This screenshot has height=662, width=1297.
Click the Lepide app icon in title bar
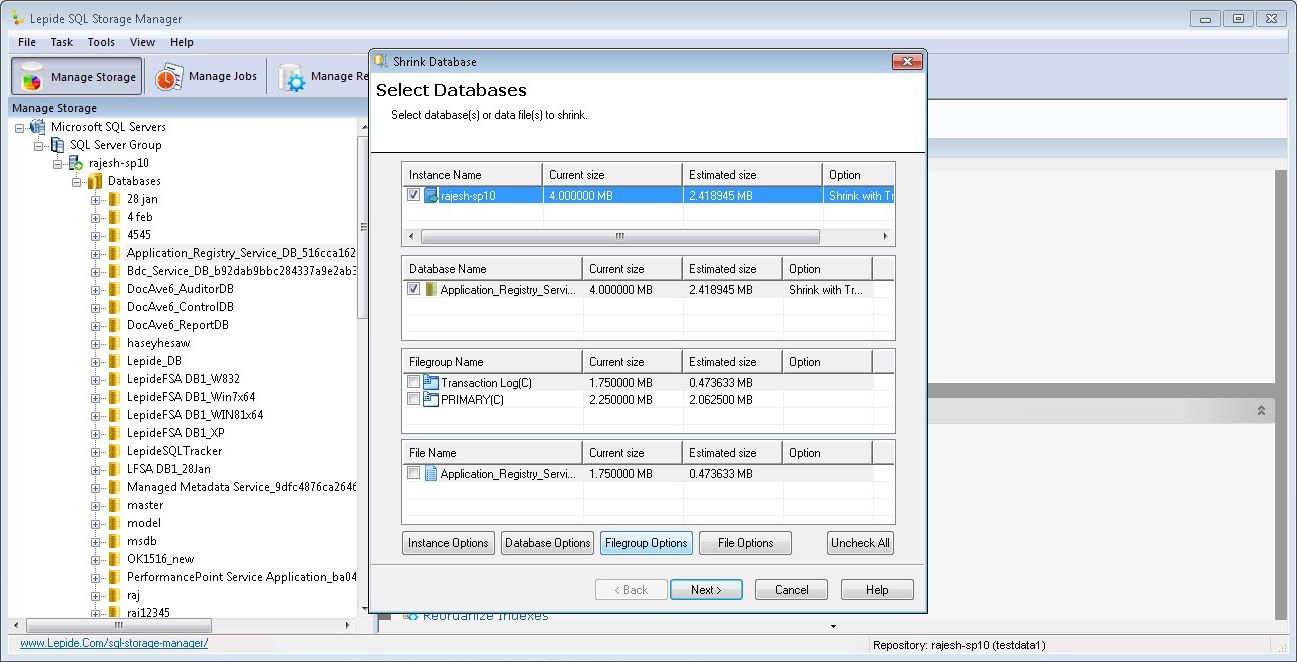[18, 18]
